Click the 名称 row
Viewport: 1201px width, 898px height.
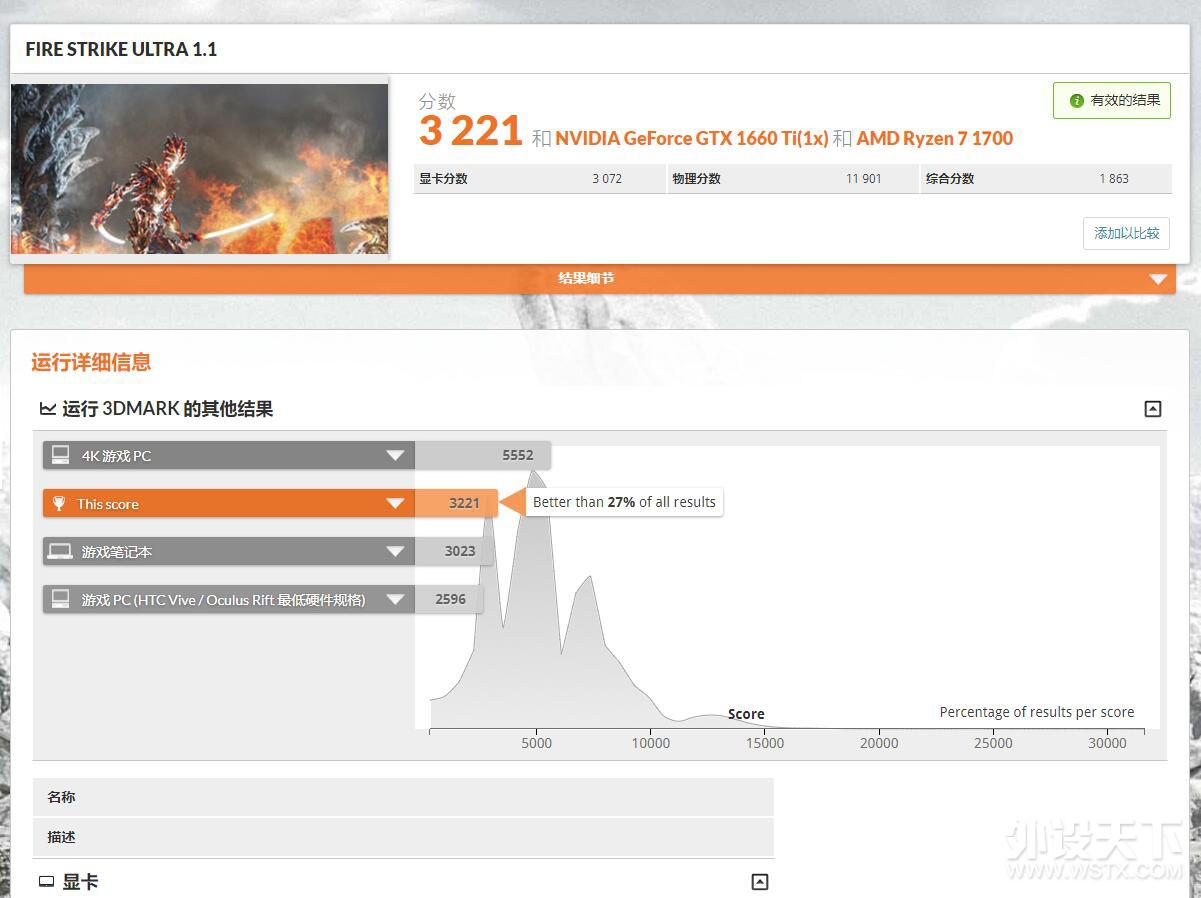click(x=403, y=797)
